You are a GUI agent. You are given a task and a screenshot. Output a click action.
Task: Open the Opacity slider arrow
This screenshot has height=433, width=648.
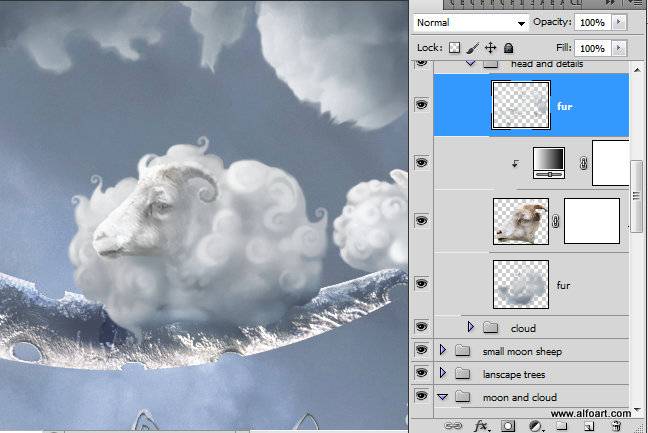coord(619,22)
